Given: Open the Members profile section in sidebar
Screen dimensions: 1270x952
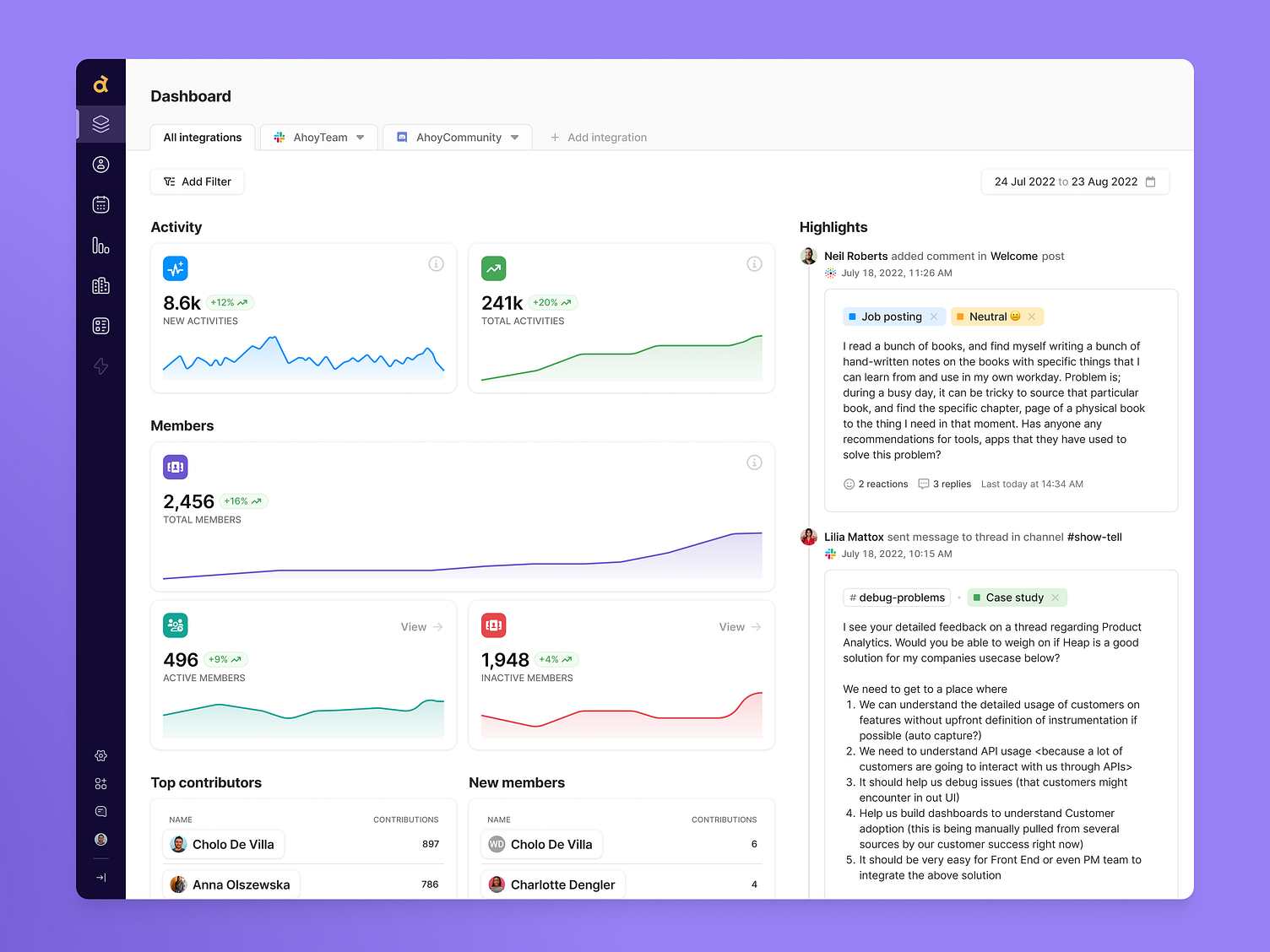Looking at the screenshot, I should click(100, 165).
